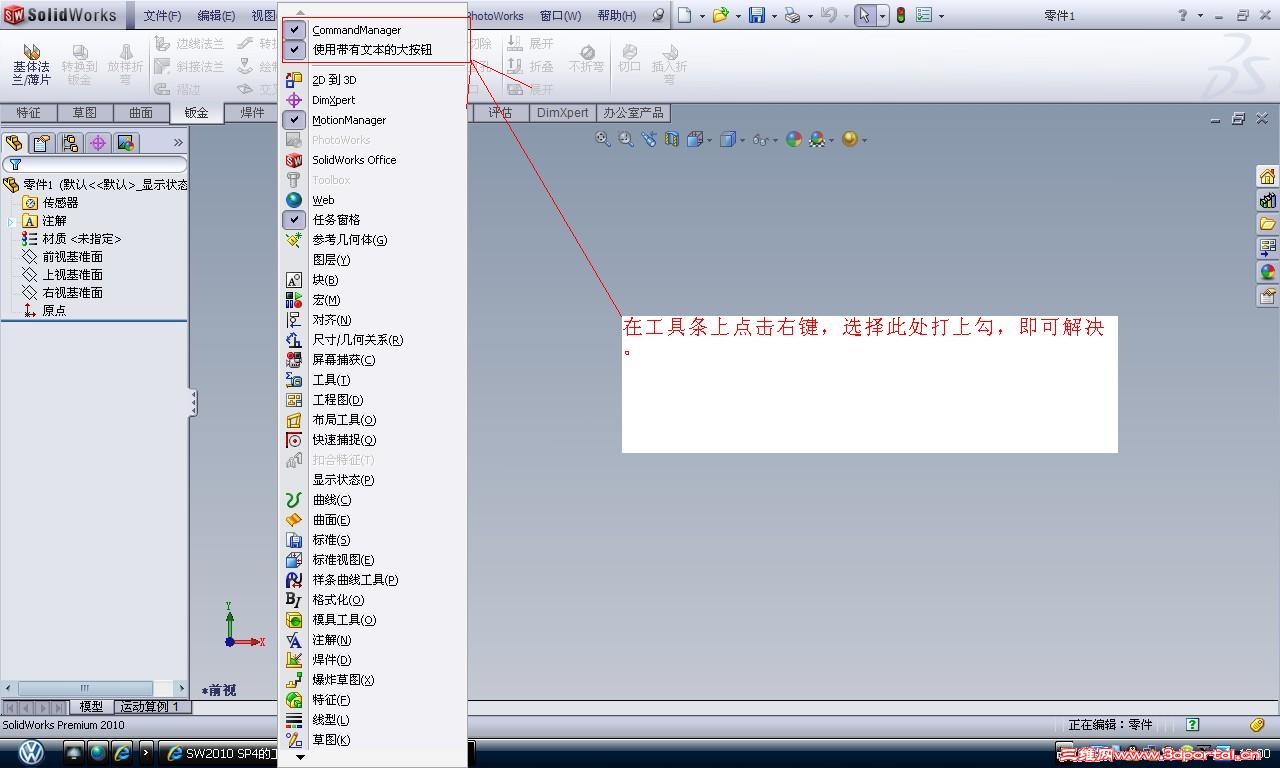Open SolidWorks Resources home icon in task pane
The height and width of the screenshot is (768, 1280).
click(x=1267, y=177)
